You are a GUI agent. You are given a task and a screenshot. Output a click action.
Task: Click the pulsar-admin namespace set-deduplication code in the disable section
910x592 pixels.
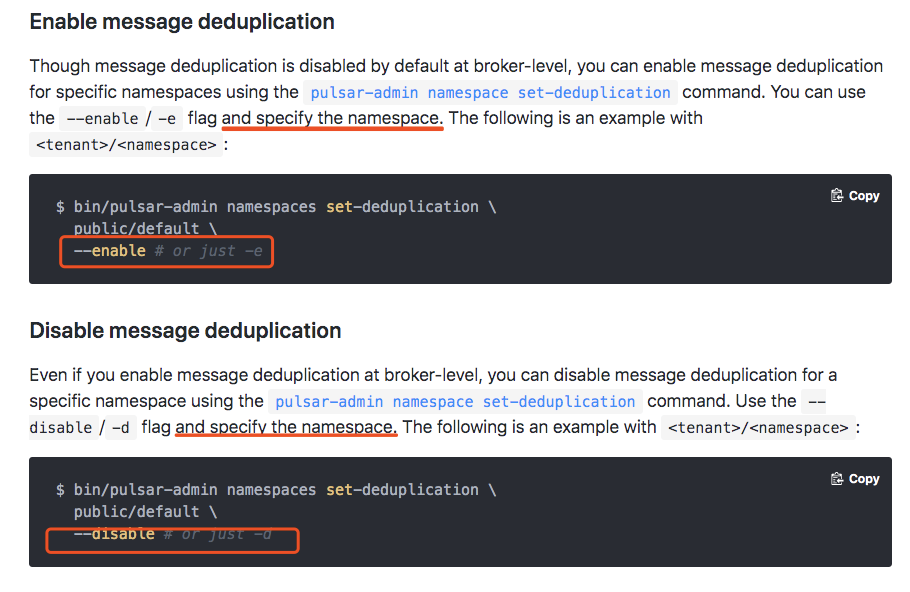tap(455, 402)
